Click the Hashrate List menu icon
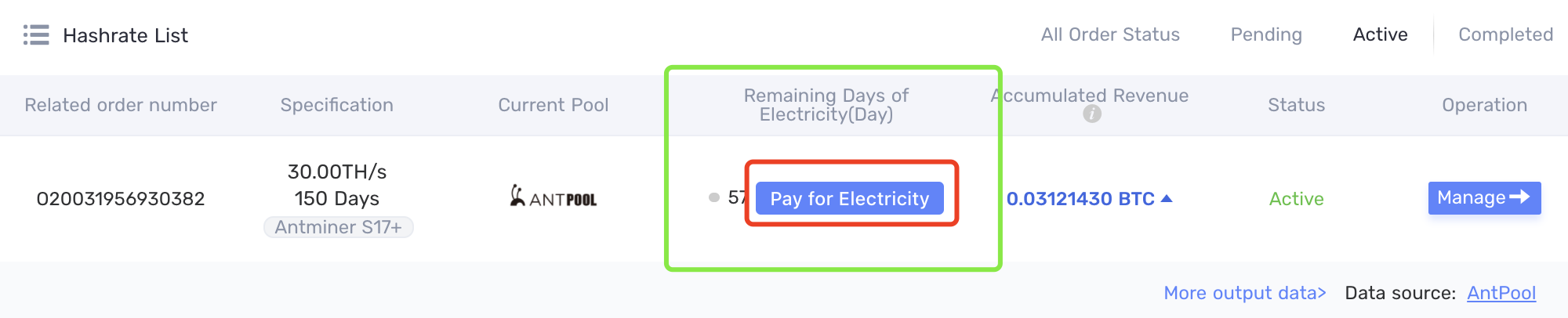This screenshot has width=1568, height=318. pos(36,35)
